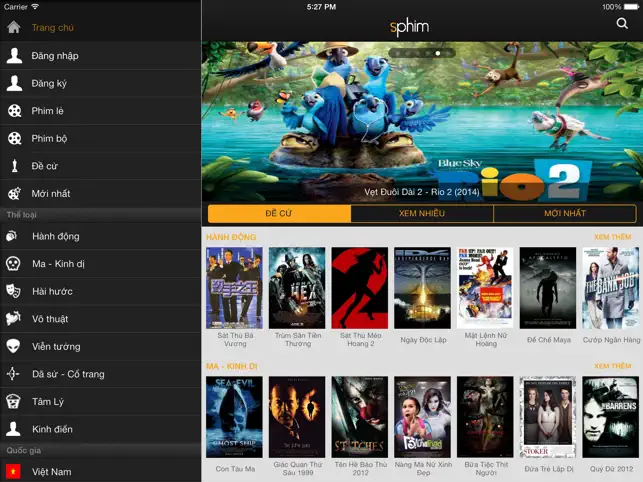The image size is (643, 482).
Task: Click XEM THÊM for Ma - Kinh Dị section
Action: coord(613,365)
